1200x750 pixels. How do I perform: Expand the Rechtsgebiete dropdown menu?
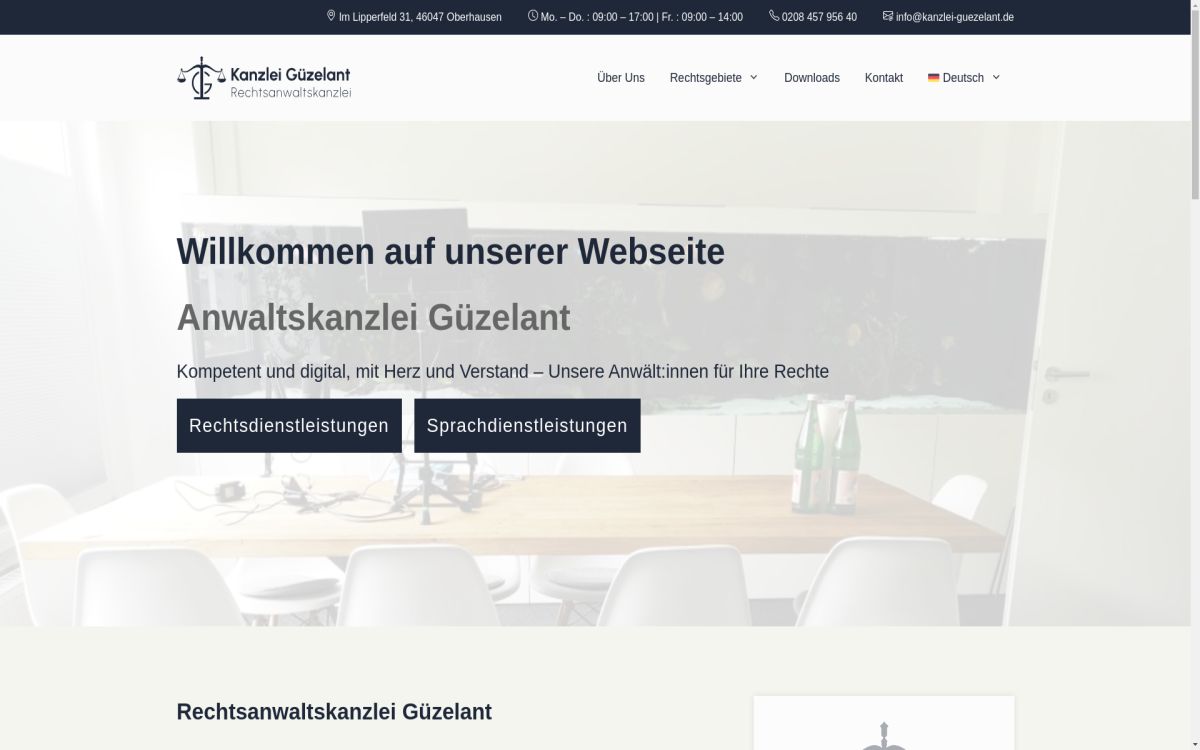pyautogui.click(x=706, y=77)
